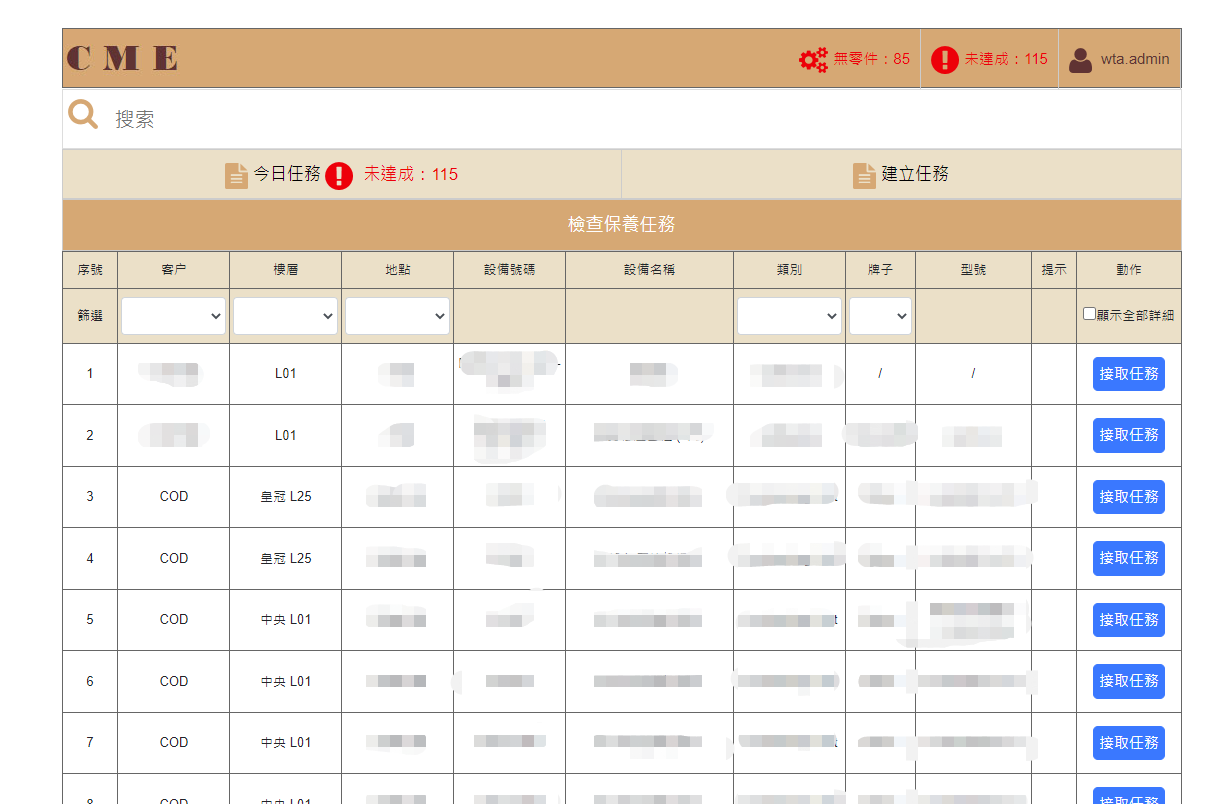Screen dimensions: 1229x804
Task: Click the 未達成:115 header indicator
Action: point(990,59)
